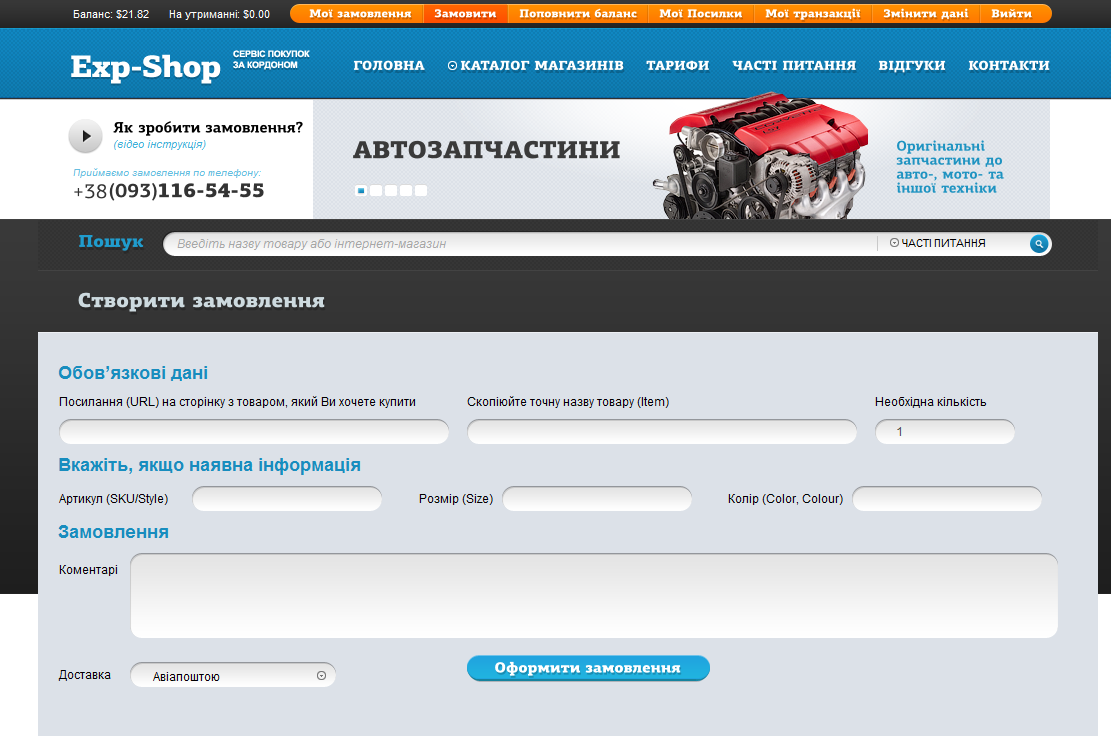
Task: Expand Каталог магазинів menu
Action: pos(536,65)
